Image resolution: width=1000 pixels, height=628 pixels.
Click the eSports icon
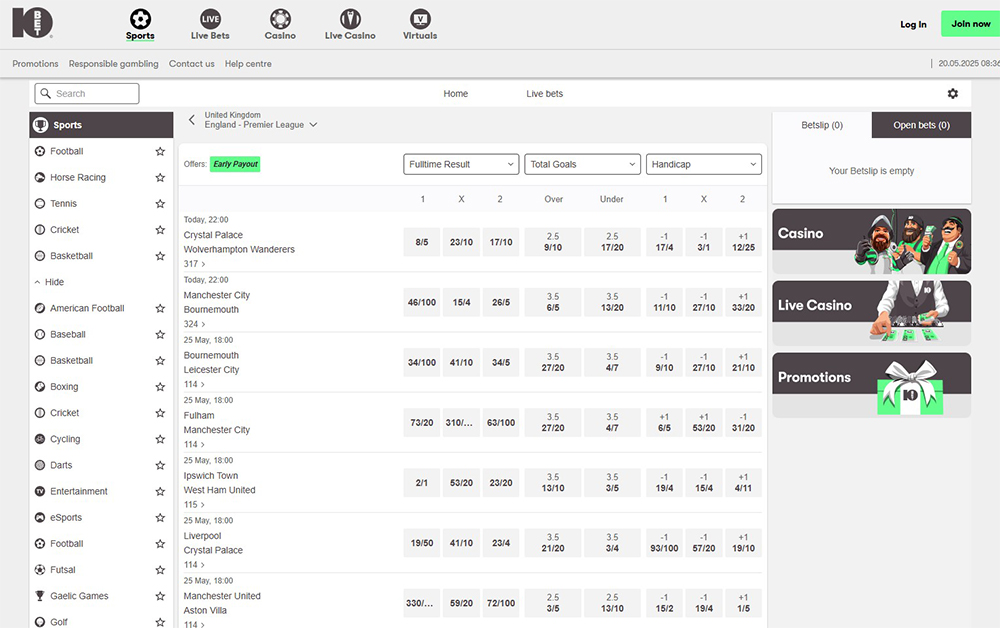tap(40, 517)
